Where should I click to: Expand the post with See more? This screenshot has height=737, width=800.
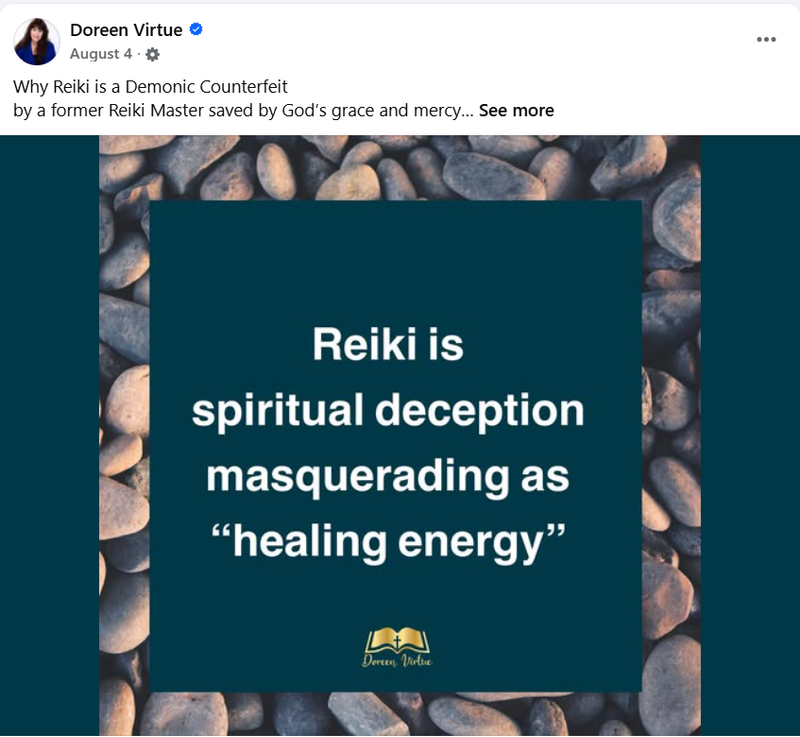[x=516, y=110]
